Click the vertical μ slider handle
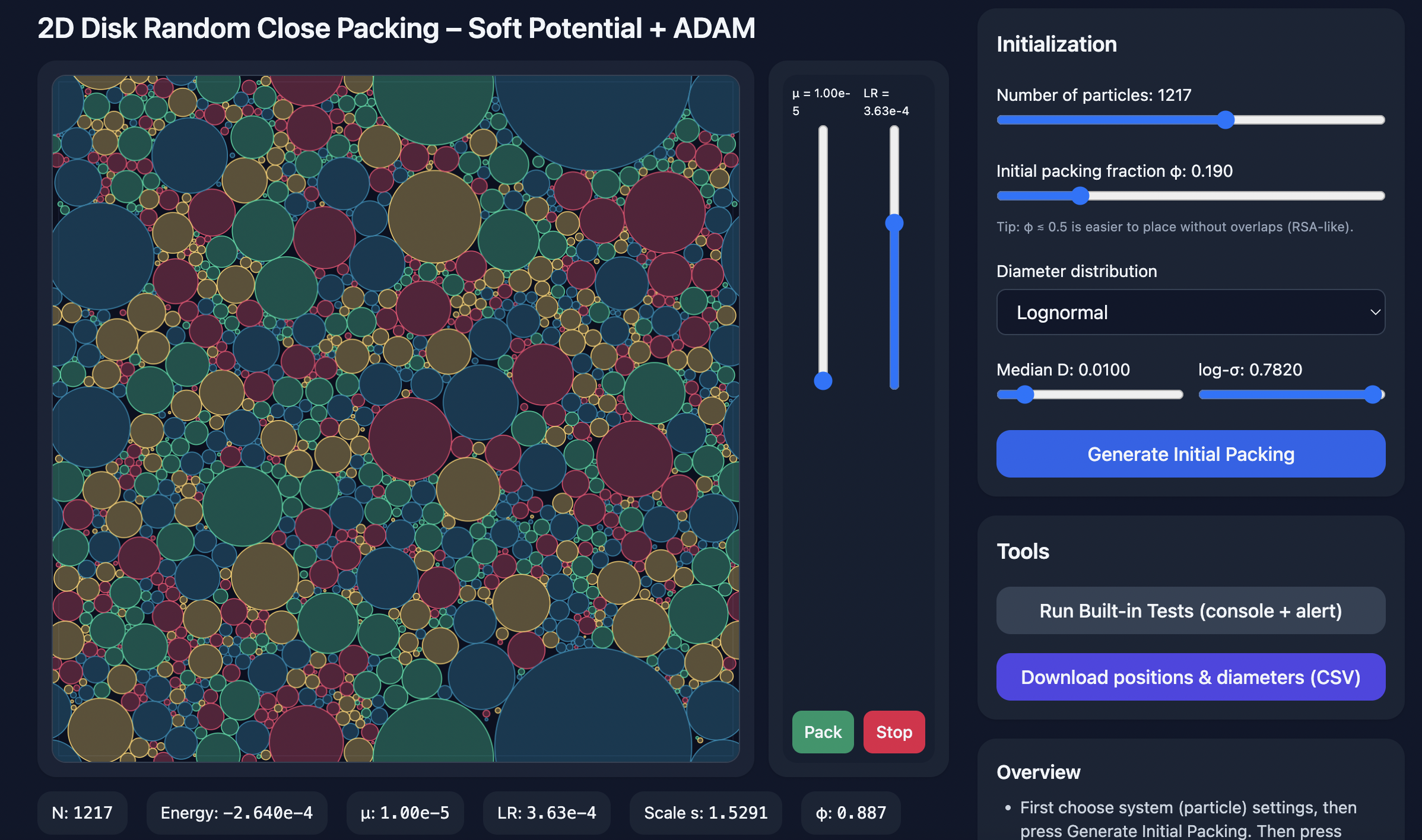Image resolution: width=1422 pixels, height=840 pixels. tap(823, 381)
